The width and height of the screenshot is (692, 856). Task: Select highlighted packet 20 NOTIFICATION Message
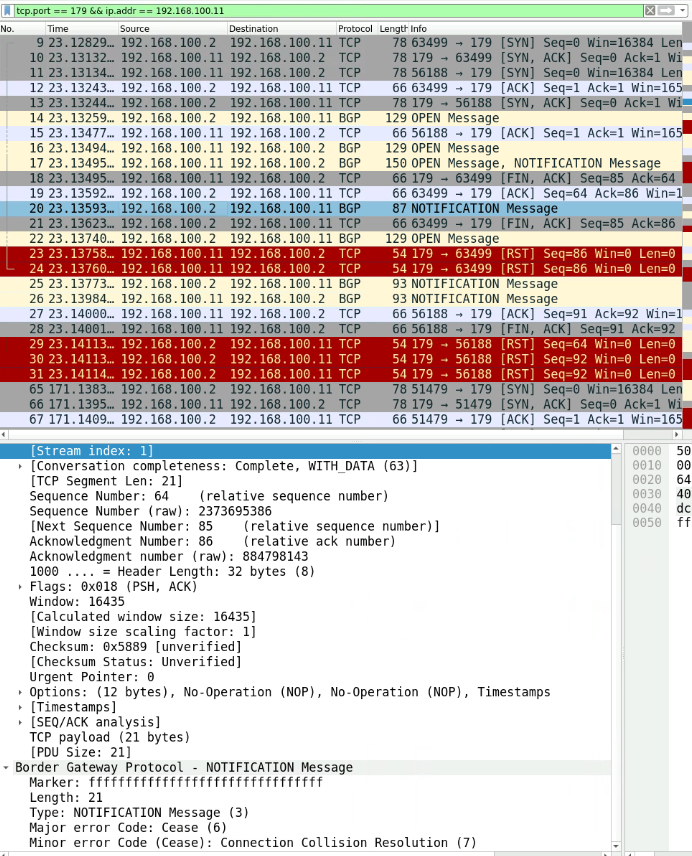341,209
